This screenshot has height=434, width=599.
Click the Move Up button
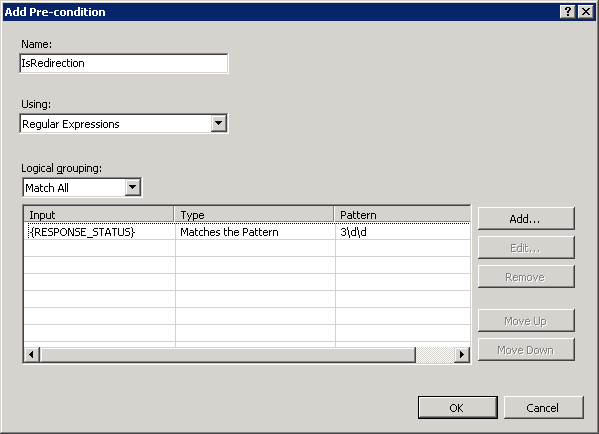(526, 321)
